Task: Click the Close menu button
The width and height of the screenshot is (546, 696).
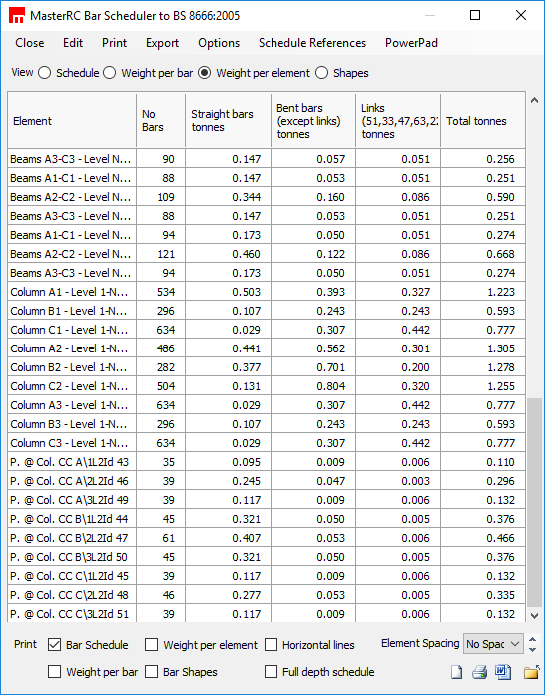Action: pyautogui.click(x=30, y=43)
